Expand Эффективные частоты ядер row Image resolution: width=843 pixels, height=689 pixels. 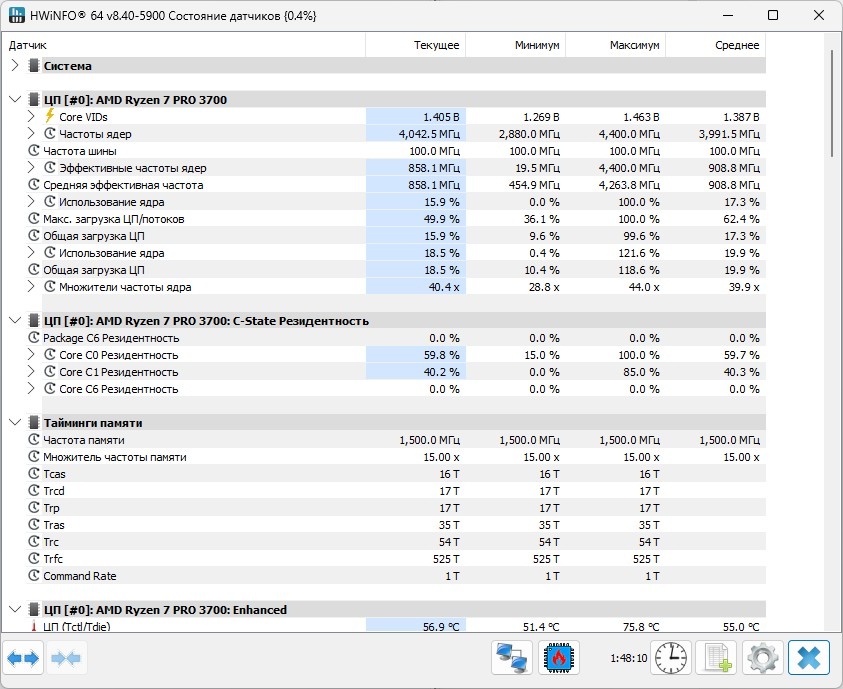pos(31,167)
